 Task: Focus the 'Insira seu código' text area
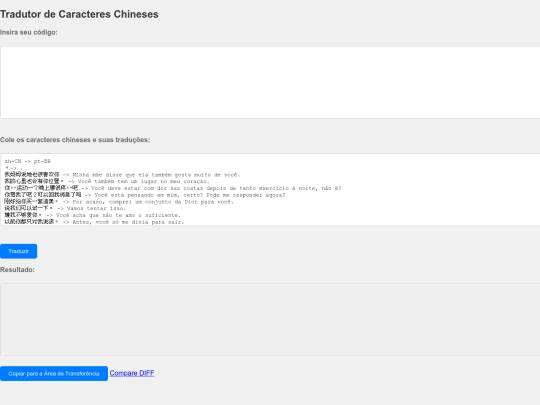[270, 83]
